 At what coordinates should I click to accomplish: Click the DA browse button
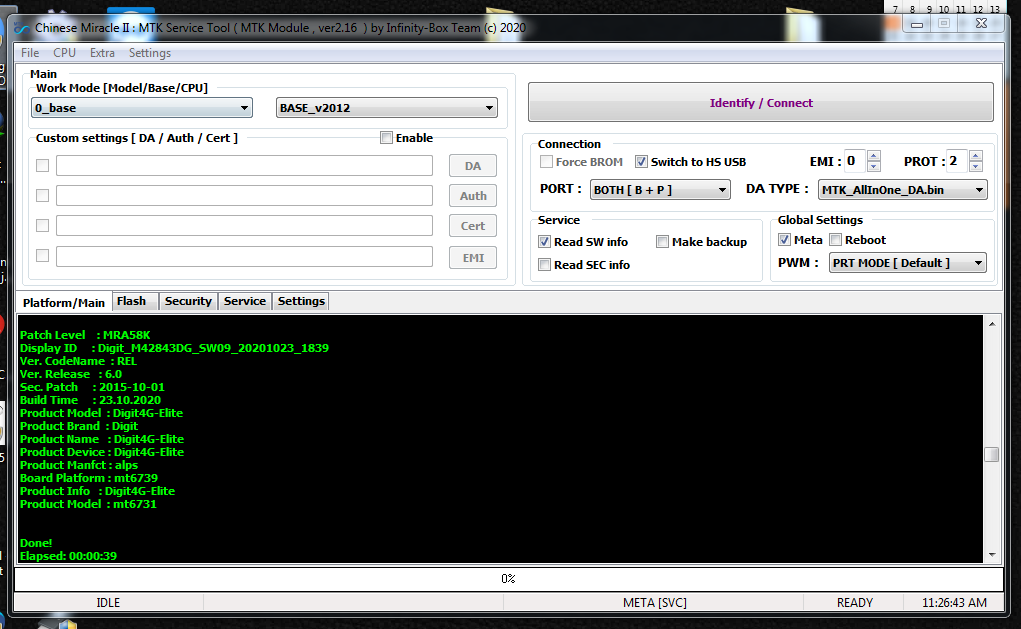[473, 165]
